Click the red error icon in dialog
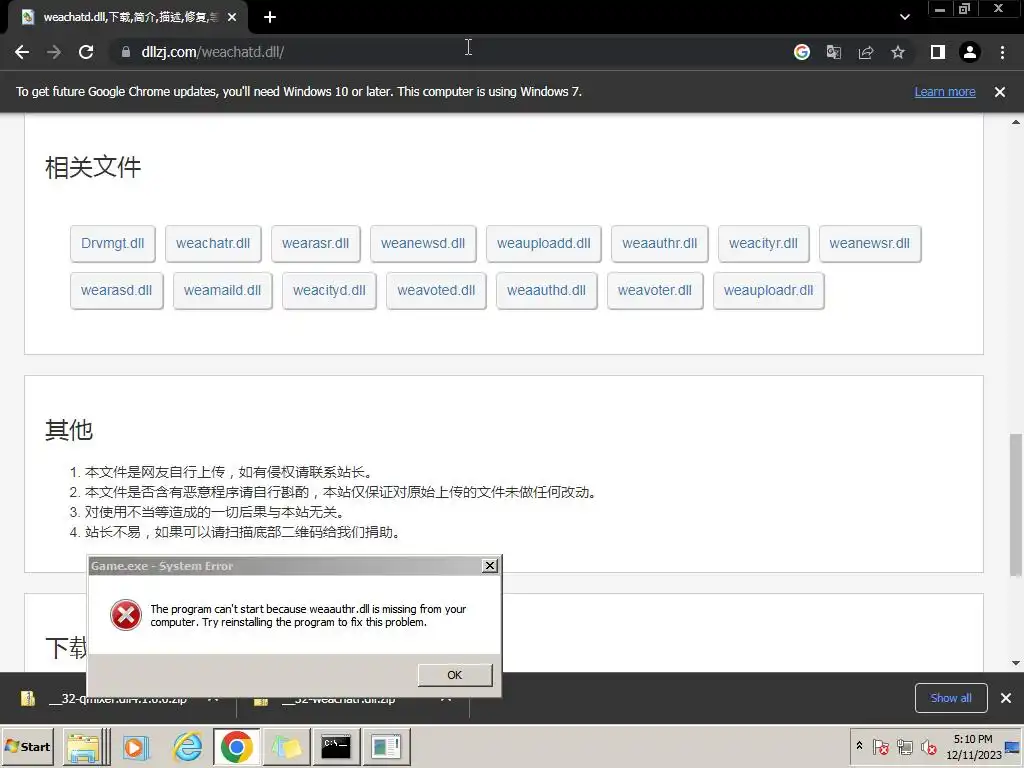This screenshot has height=768, width=1024. 125,615
